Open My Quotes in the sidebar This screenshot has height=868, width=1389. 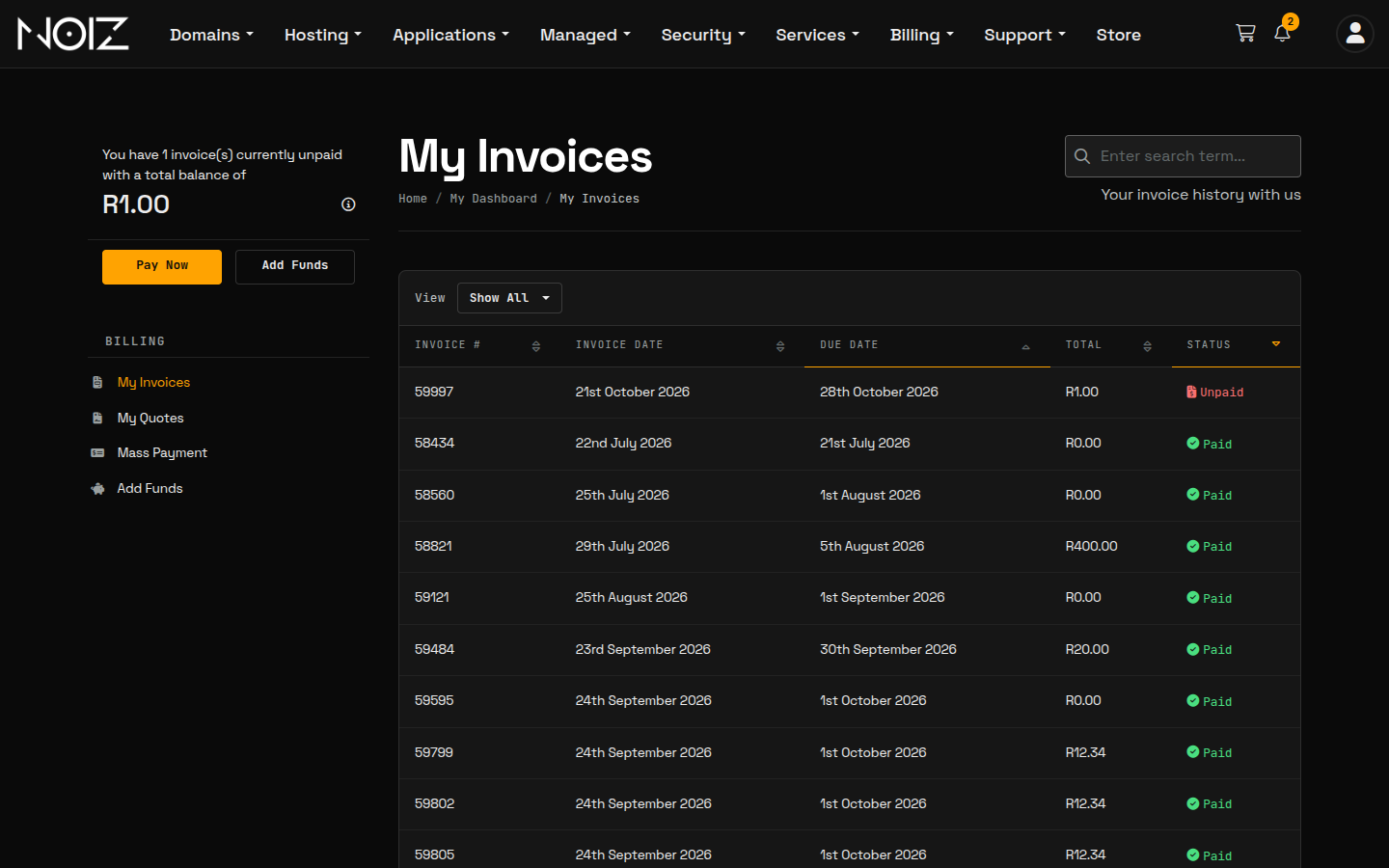point(150,419)
